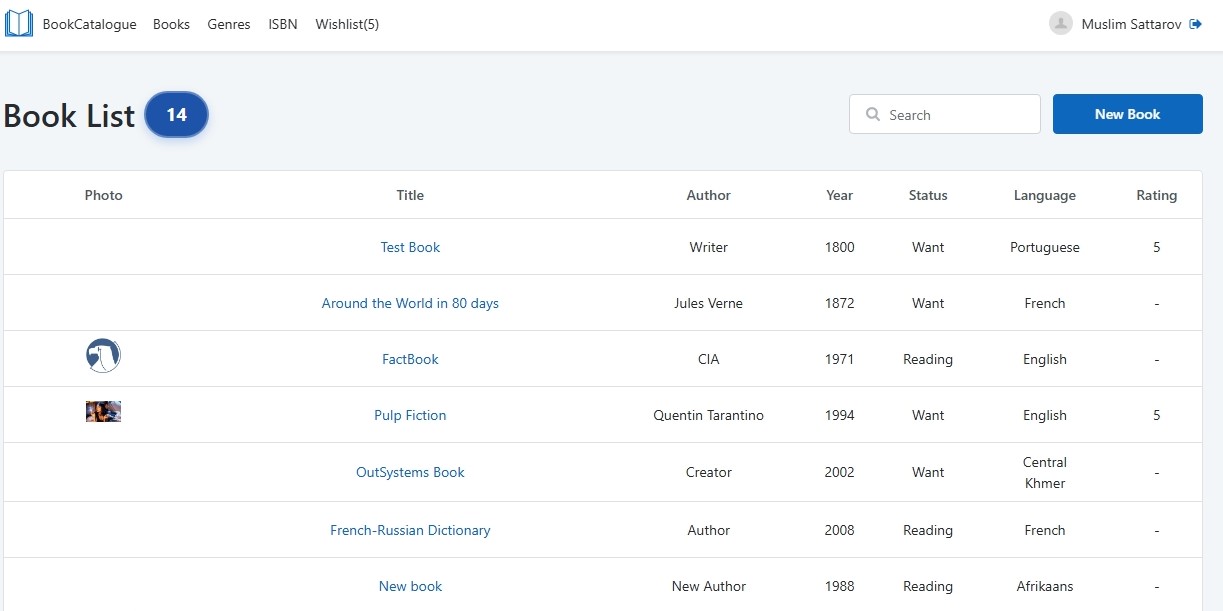Open the Pulp Fiction cover thumbnail
The height and width of the screenshot is (611, 1223).
[x=103, y=411]
